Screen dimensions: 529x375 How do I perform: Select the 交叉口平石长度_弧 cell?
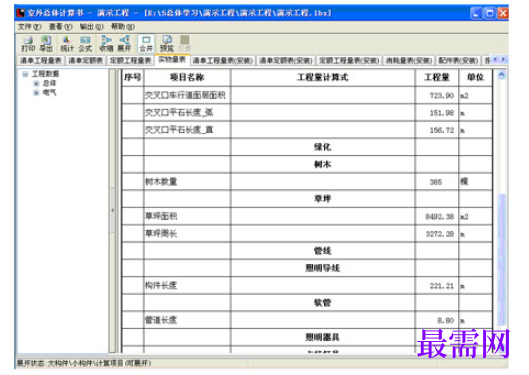point(187,113)
